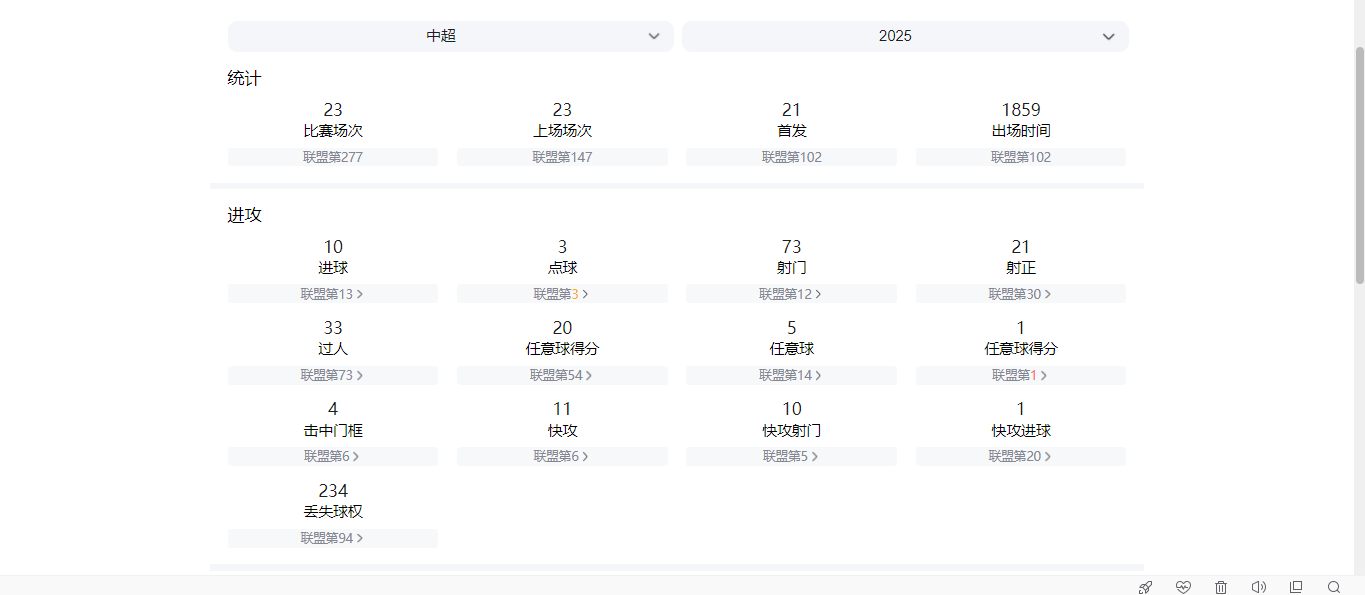Click the overlapping windows icon
The width and height of the screenshot is (1365, 595).
tap(1296, 587)
